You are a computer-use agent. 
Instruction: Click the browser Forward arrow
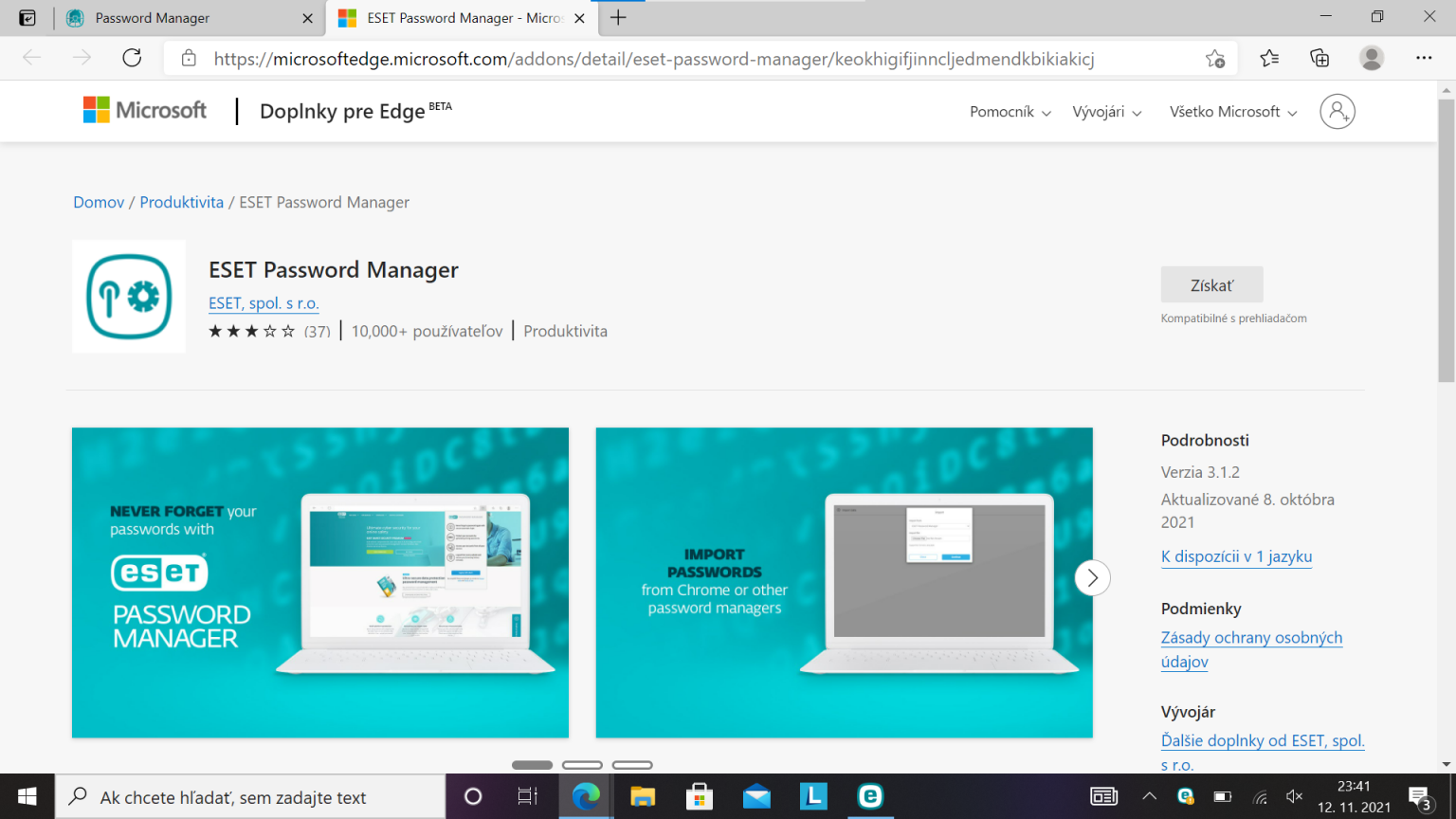coord(82,58)
